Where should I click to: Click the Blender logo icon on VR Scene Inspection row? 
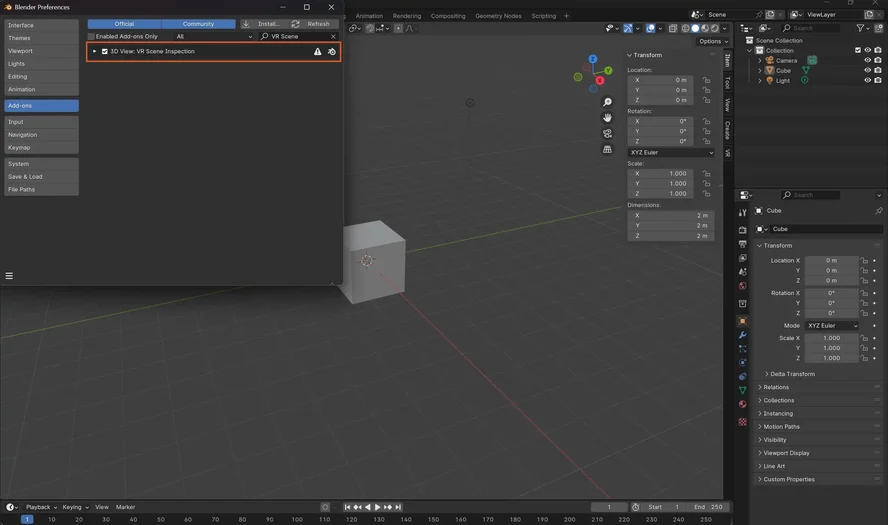(x=332, y=52)
